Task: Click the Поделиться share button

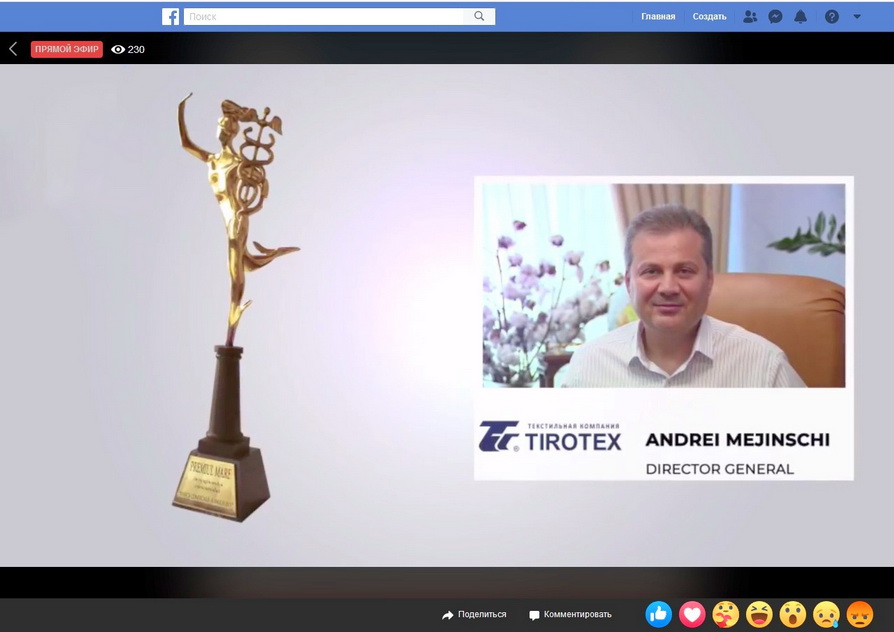Action: (474, 615)
